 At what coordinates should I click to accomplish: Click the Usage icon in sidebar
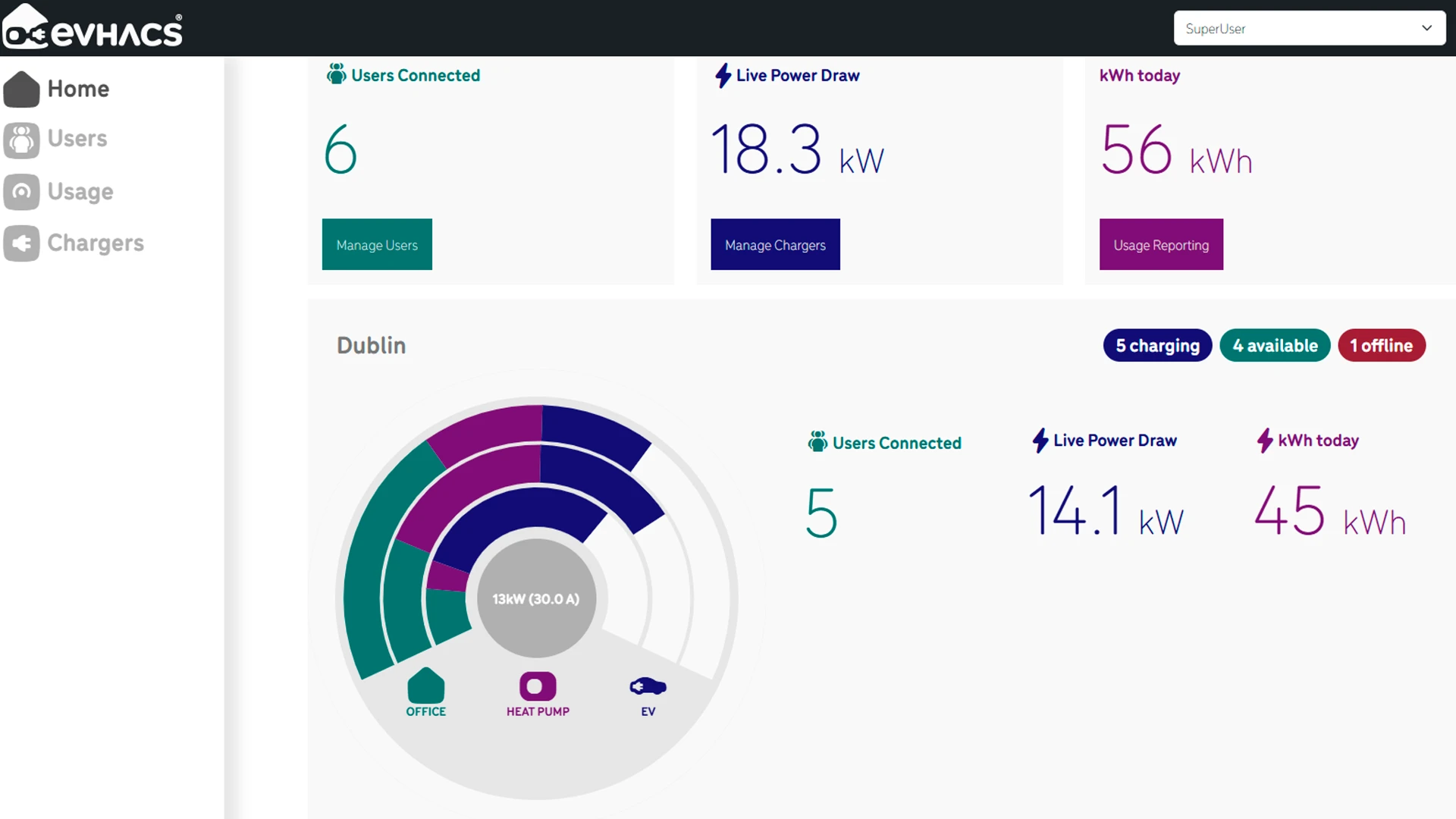21,192
